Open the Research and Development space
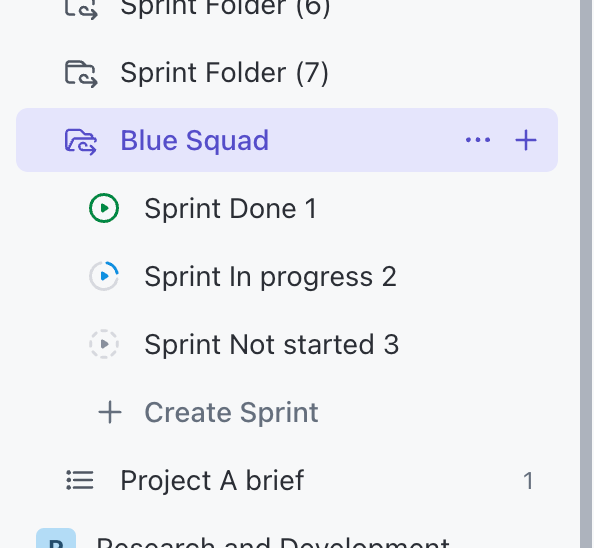594x548 pixels. pyautogui.click(x=273, y=542)
